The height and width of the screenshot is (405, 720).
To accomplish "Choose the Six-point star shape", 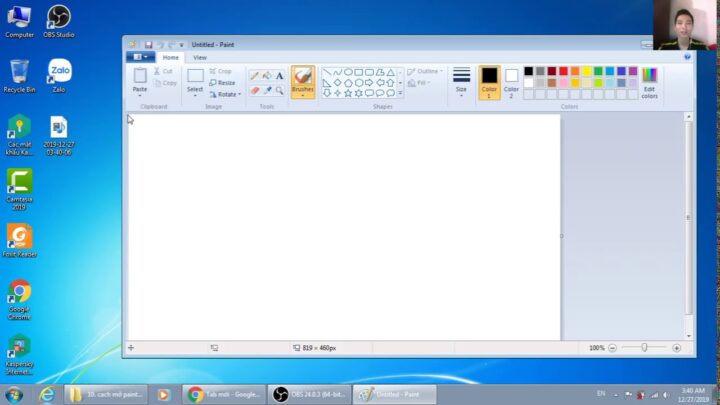I will [359, 93].
